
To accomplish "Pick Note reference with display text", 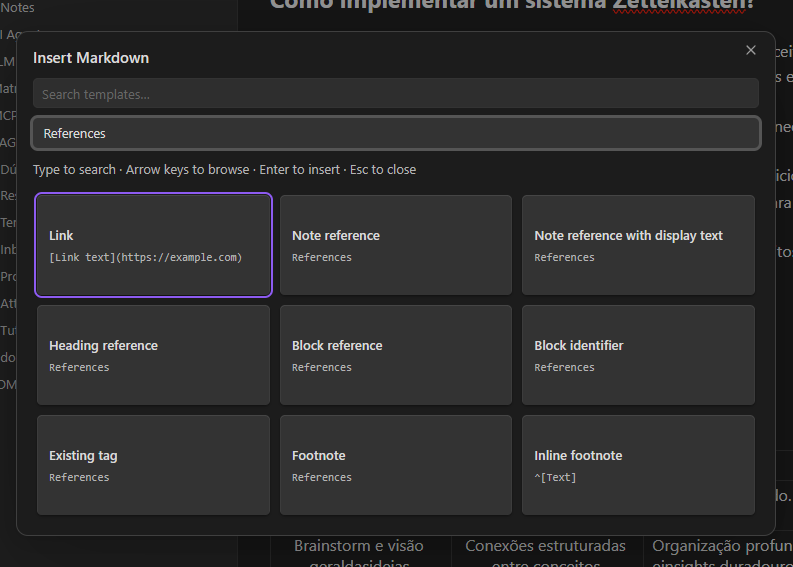I will [638, 245].
